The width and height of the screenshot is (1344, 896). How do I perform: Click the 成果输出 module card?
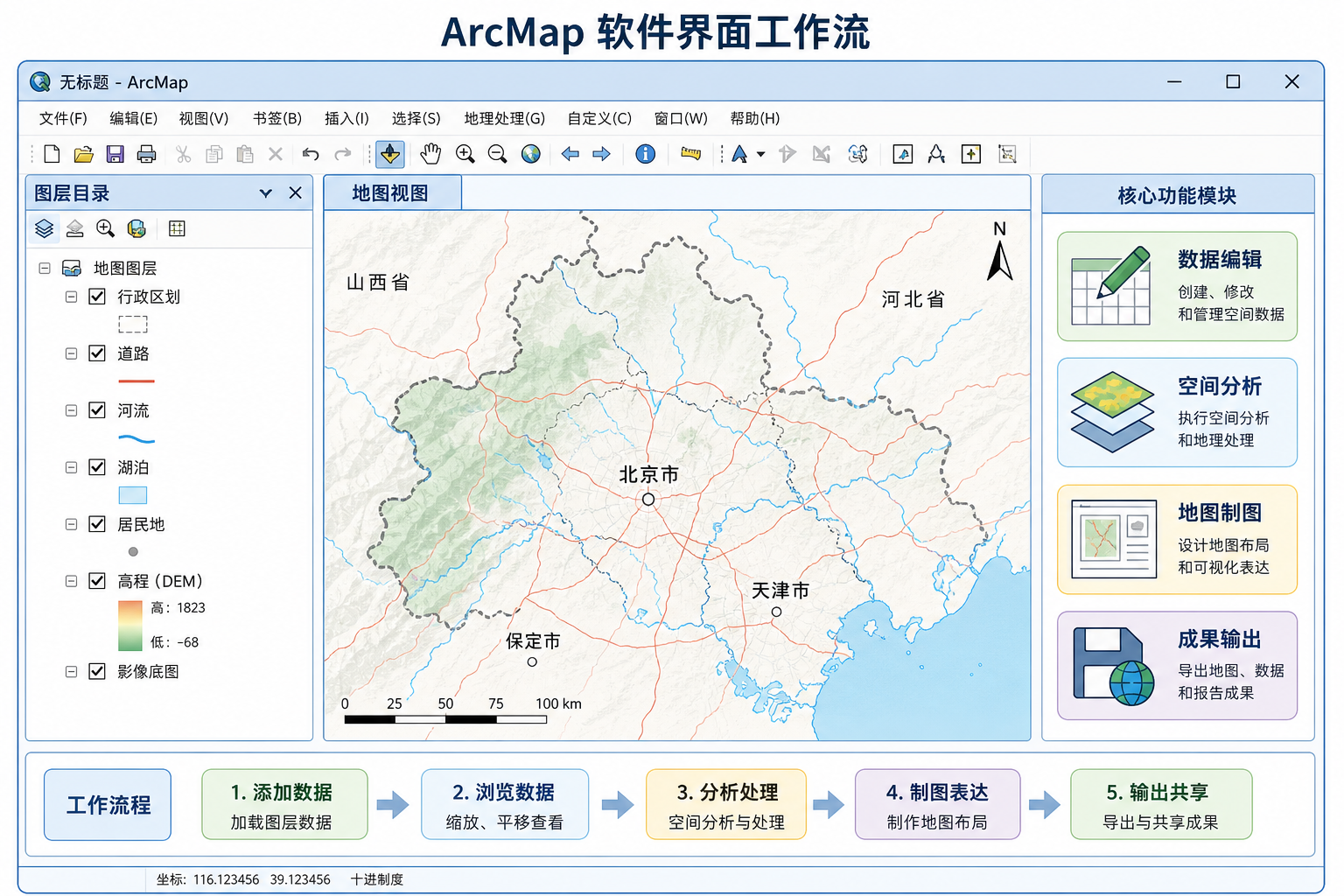(1177, 665)
